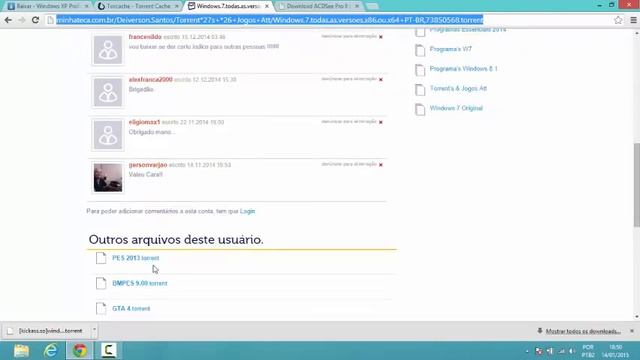Screen dimensions: 640x360
Task: Close the downloads bar
Action: (632, 331)
